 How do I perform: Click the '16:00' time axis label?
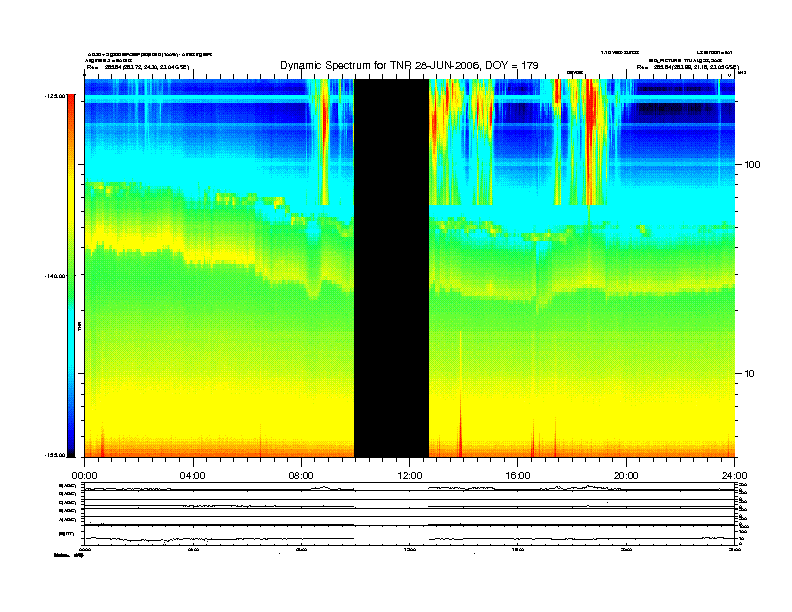(518, 476)
